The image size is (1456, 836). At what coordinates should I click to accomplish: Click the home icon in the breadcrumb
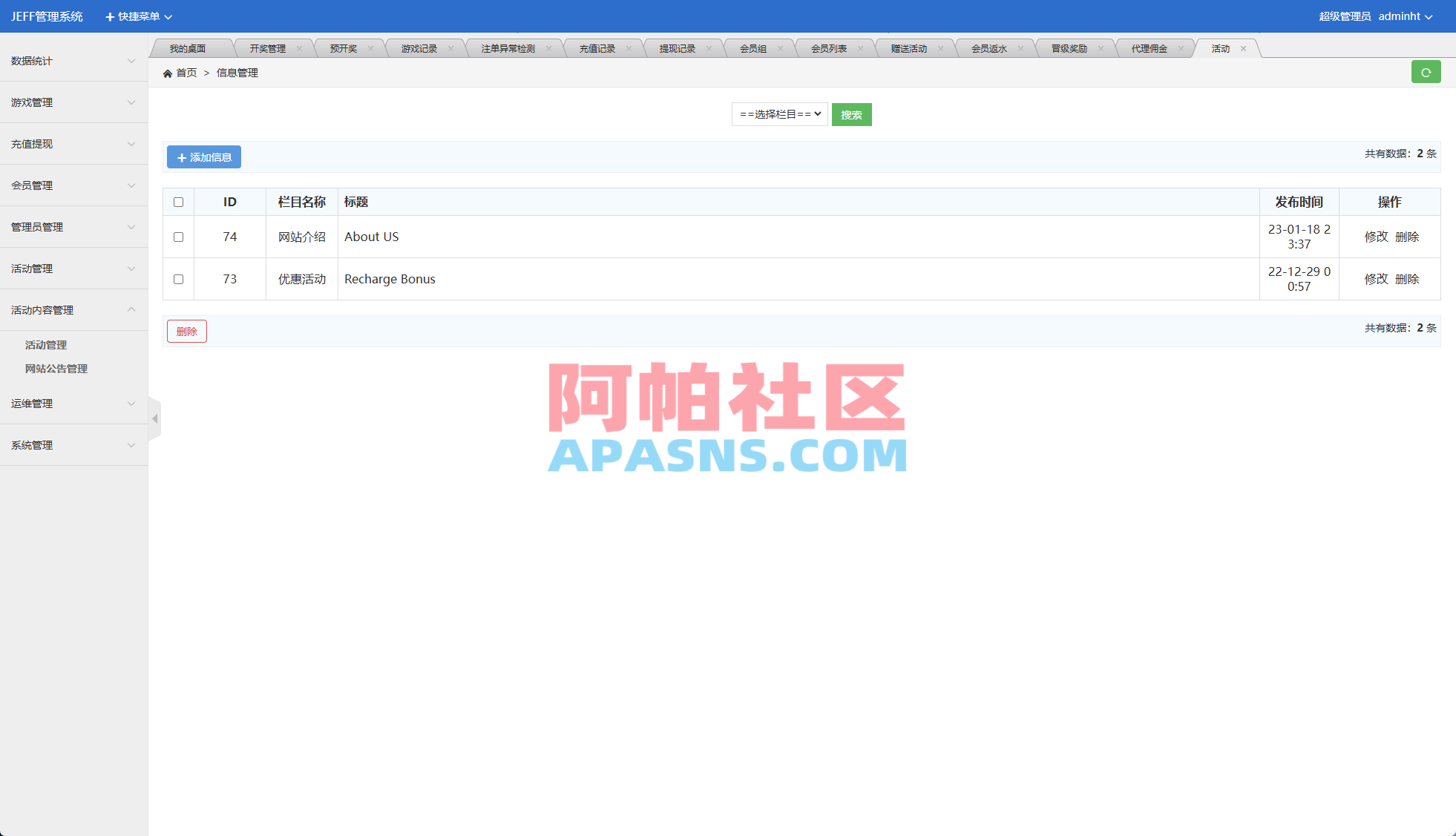(x=169, y=73)
